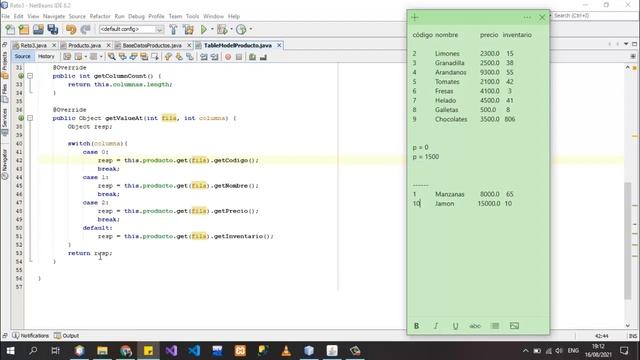Click the Find Selection magnifier icon
Viewport: 640px width, 360px height.
111,57
